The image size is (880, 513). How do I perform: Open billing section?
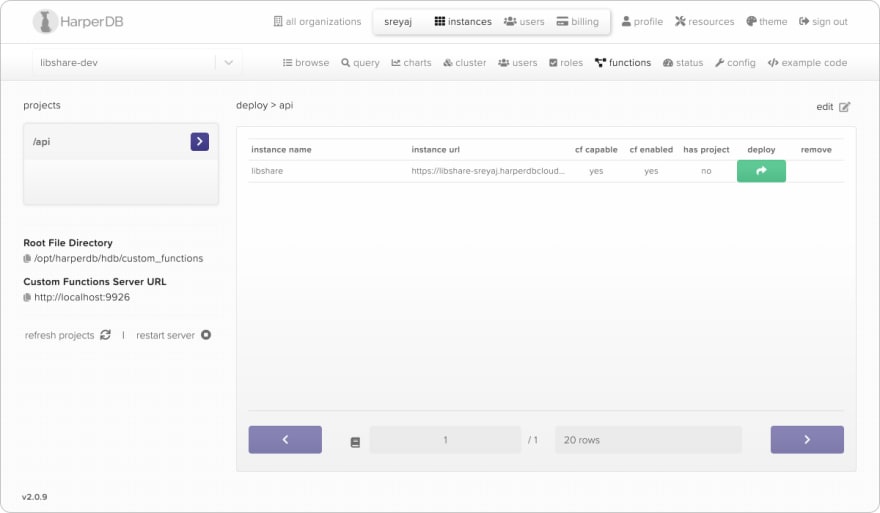(x=578, y=21)
